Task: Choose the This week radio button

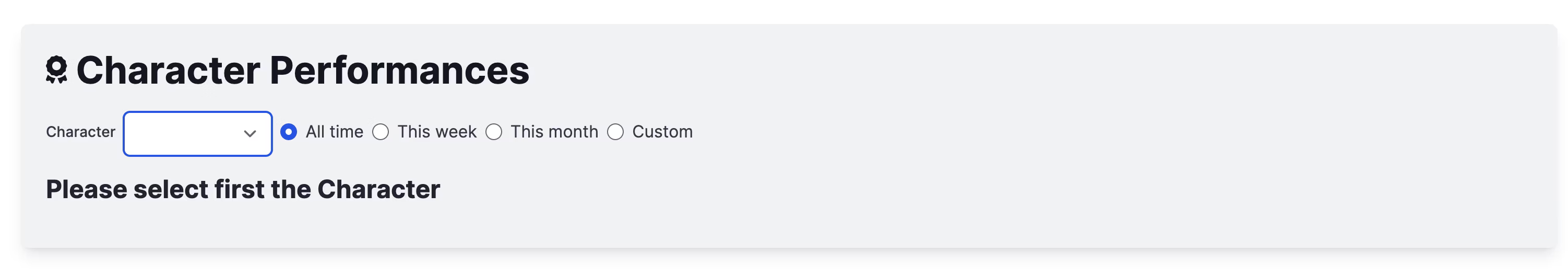Action: coord(381,132)
